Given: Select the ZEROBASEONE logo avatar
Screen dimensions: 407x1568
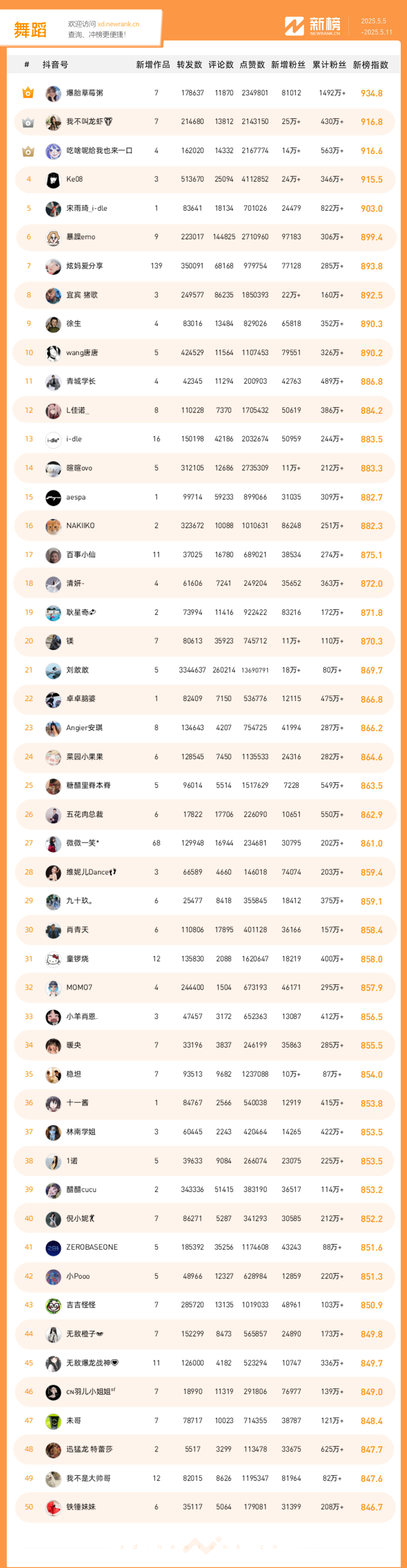Looking at the screenshot, I should (54, 1248).
